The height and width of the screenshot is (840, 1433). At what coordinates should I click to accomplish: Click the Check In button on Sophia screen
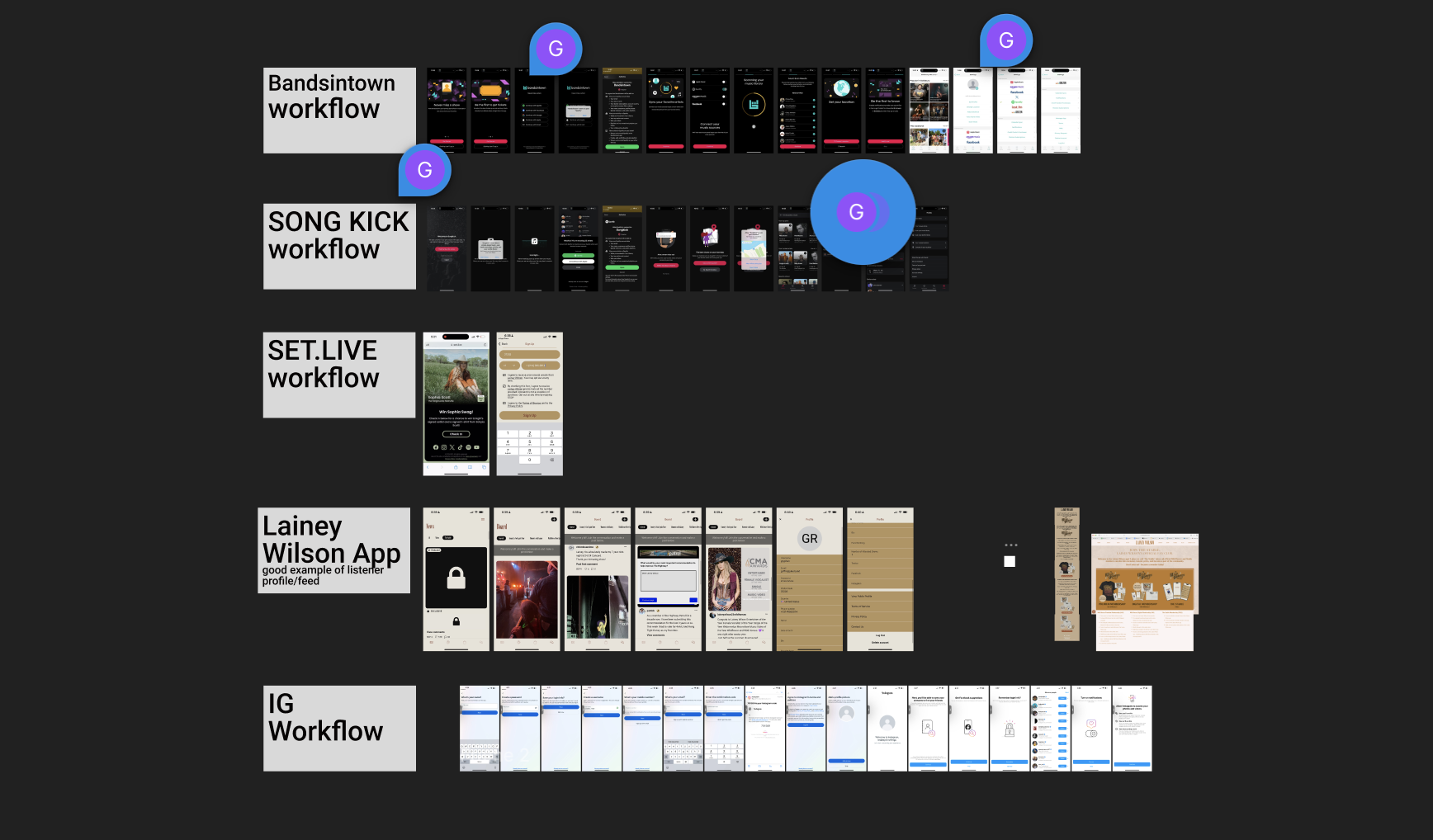point(456,433)
